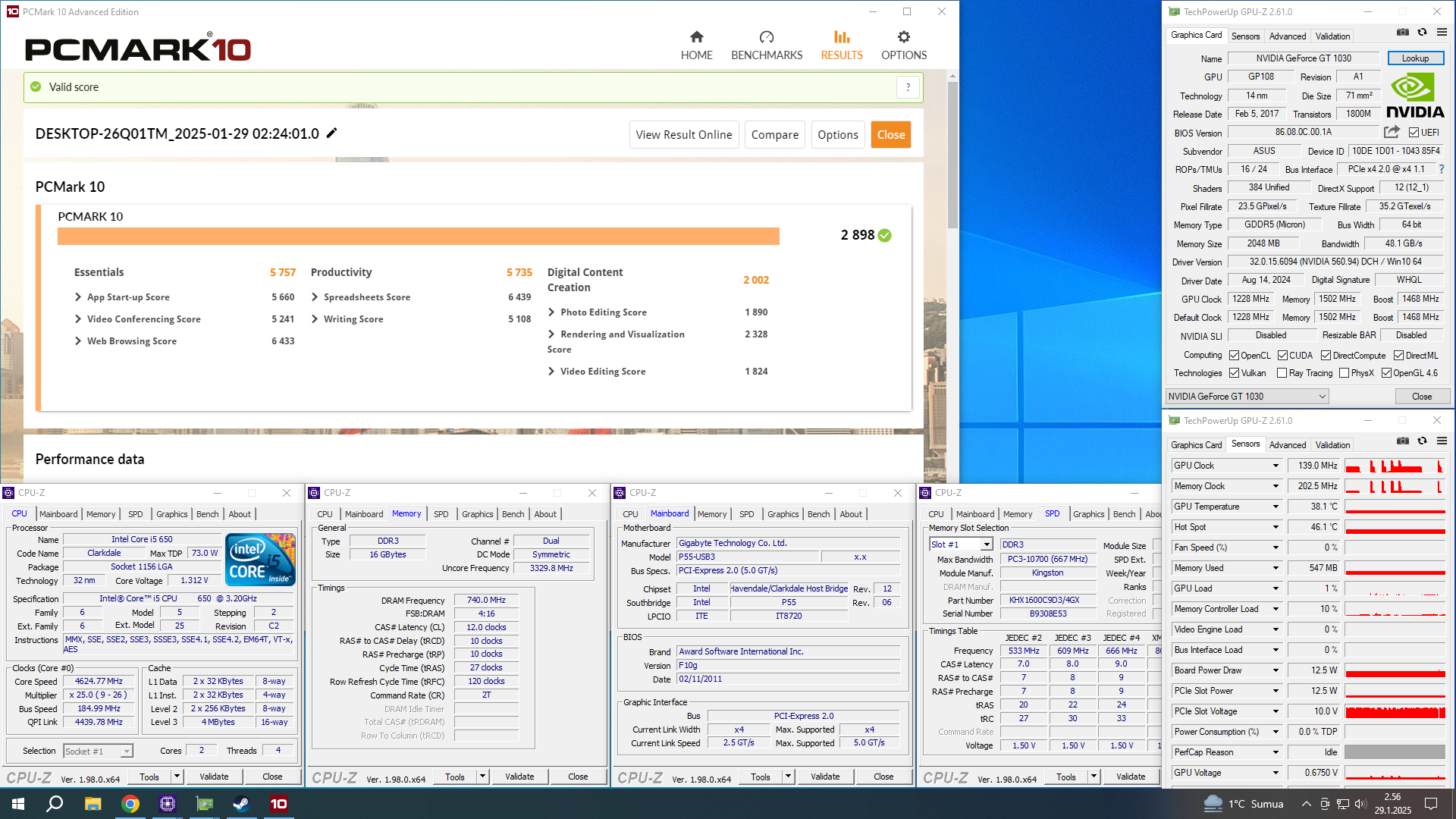This screenshot has height=819, width=1456.
Task: Open the hamburger menu in the GPU-Z Graphics Card window
Action: coord(1442,33)
